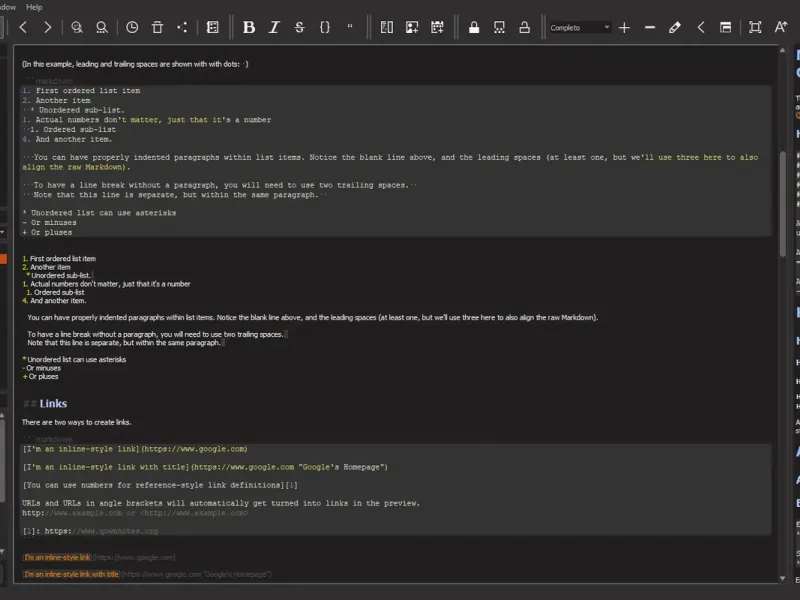
Task: Click the proportional-font "2. Another item" line
Action: click(x=46, y=267)
